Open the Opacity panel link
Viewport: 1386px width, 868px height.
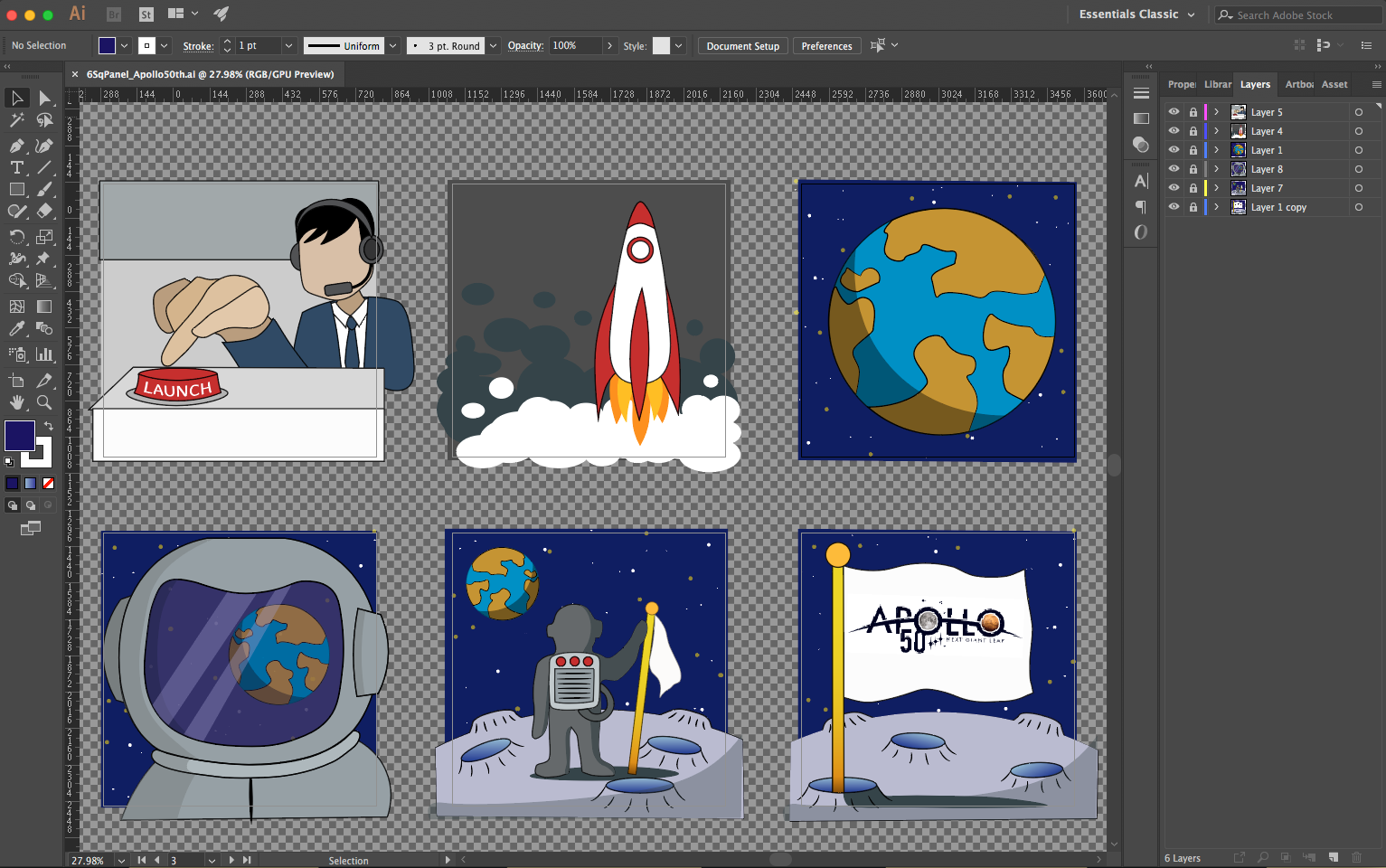click(x=525, y=45)
